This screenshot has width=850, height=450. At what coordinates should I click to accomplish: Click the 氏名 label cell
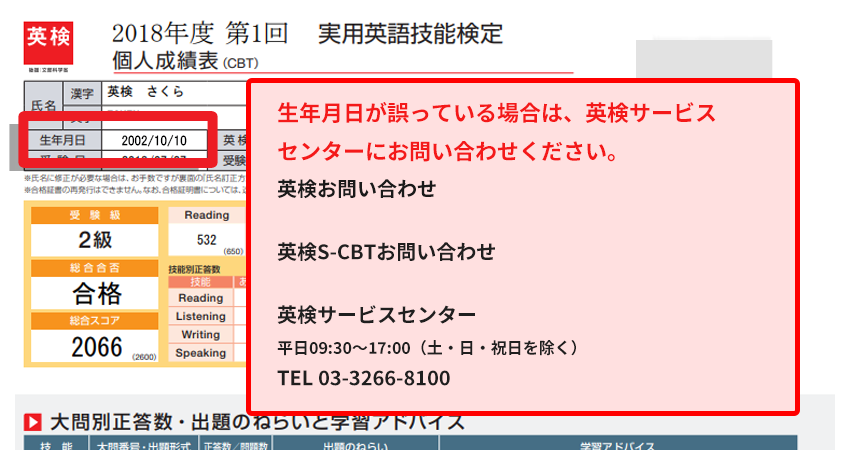point(43,106)
